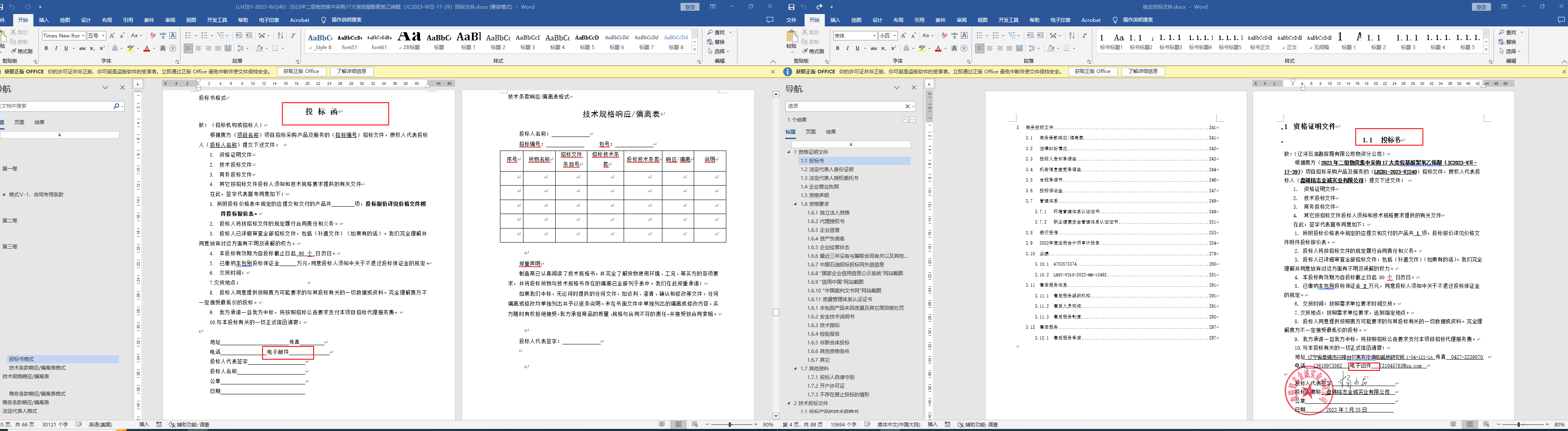The image size is (1568, 431).
Task: Open the 审阅 tab in the left window
Action: tap(170, 20)
